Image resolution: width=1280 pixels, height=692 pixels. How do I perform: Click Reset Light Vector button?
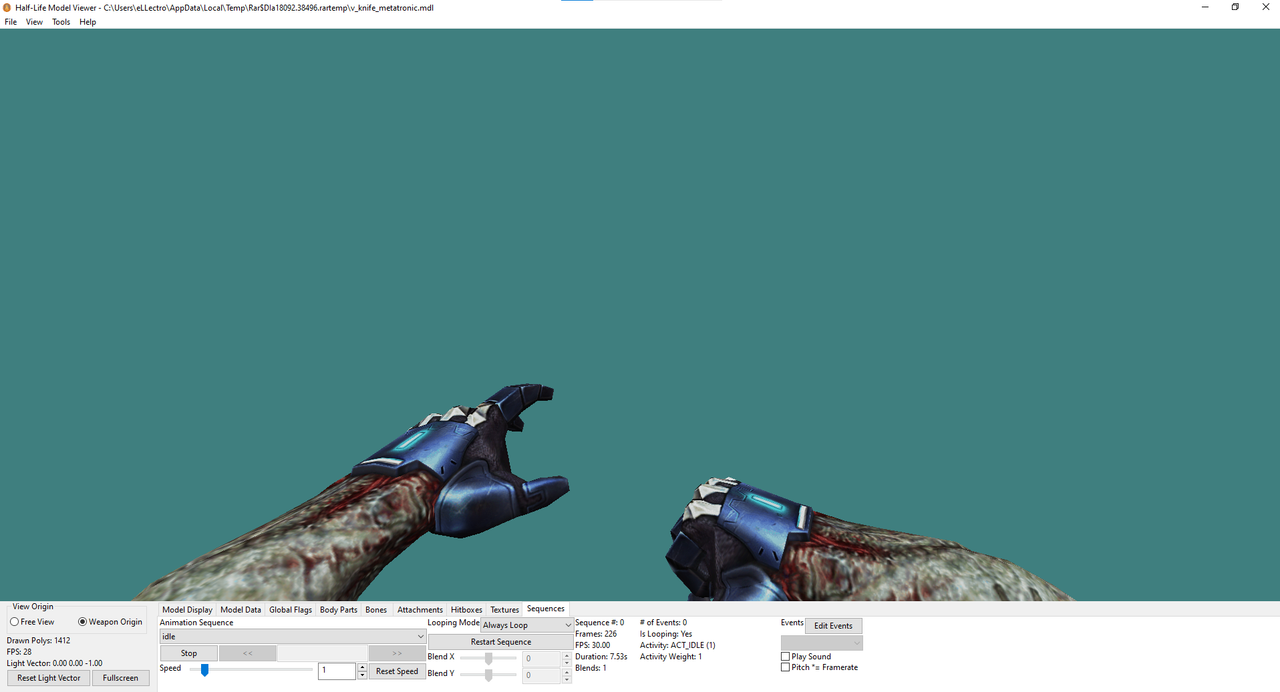(x=49, y=678)
